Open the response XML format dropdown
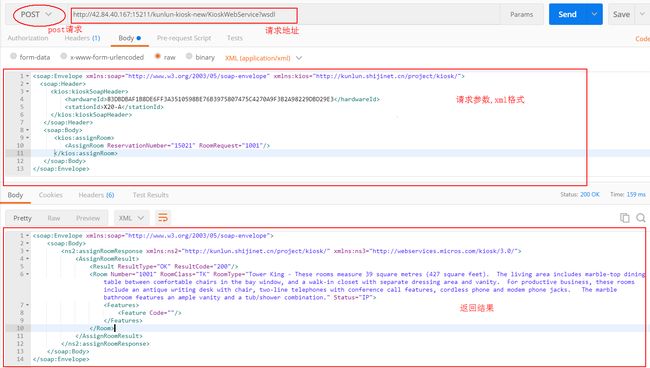The width and height of the screenshot is (650, 368). click(x=131, y=218)
